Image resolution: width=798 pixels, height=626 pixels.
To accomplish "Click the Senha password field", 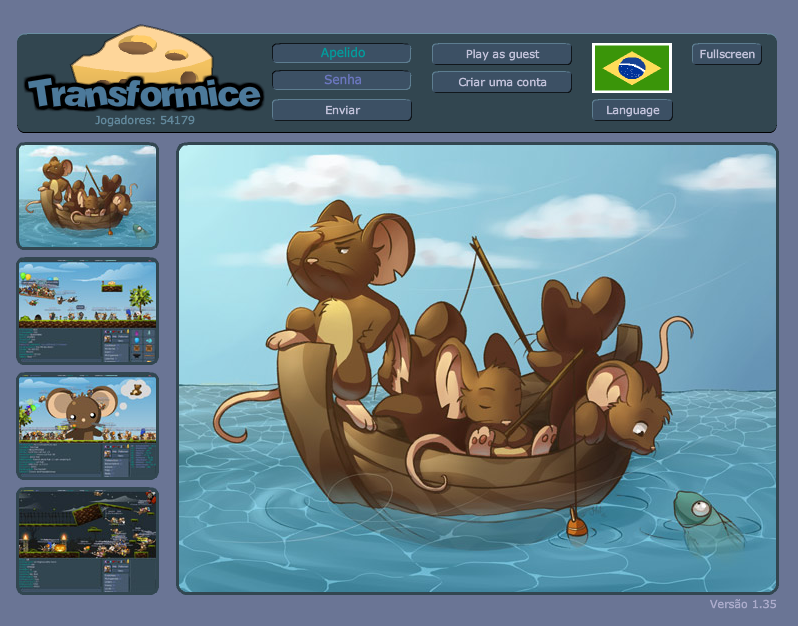I will pos(341,80).
